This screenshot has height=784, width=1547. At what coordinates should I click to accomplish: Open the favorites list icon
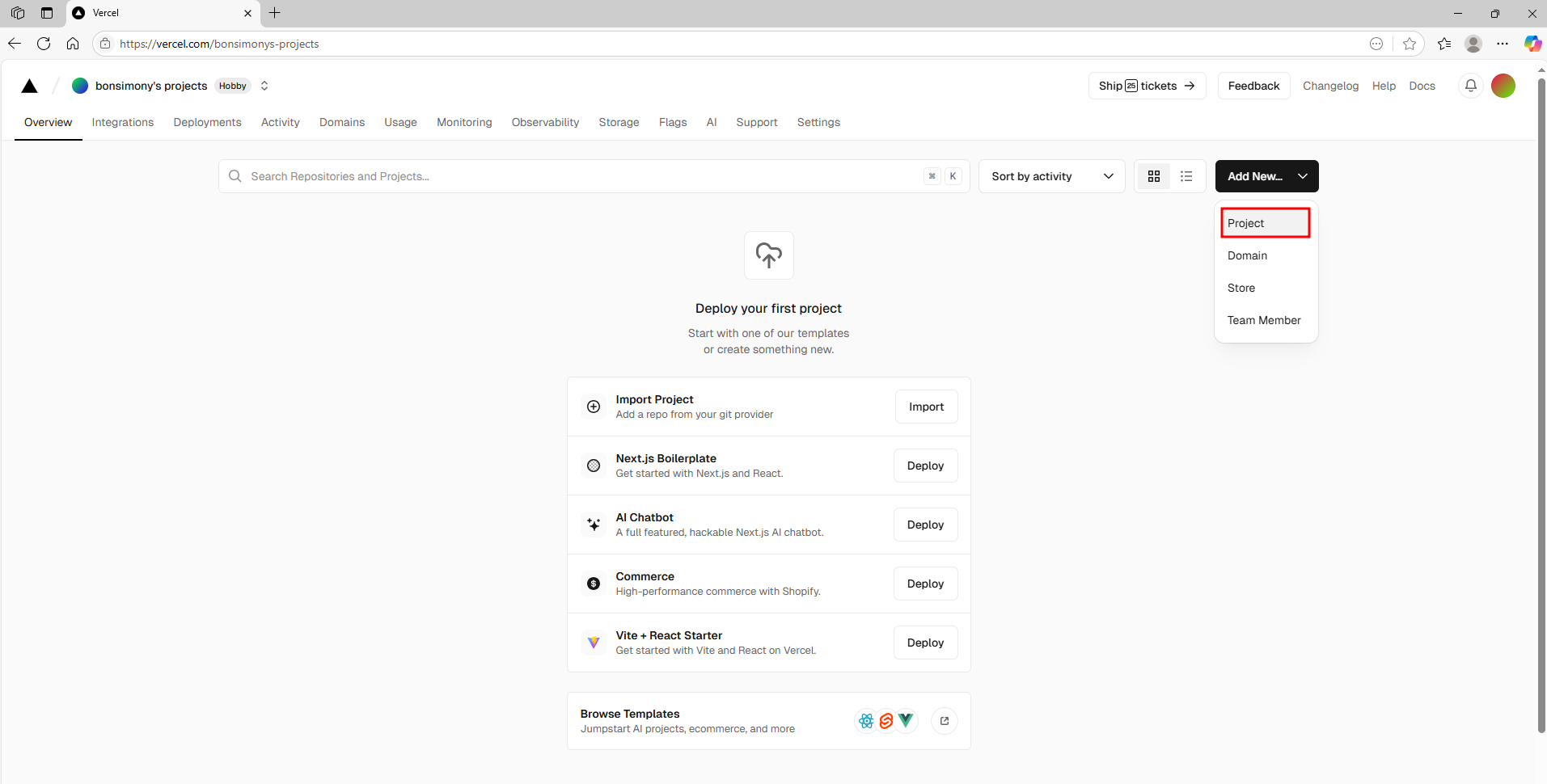point(1444,44)
